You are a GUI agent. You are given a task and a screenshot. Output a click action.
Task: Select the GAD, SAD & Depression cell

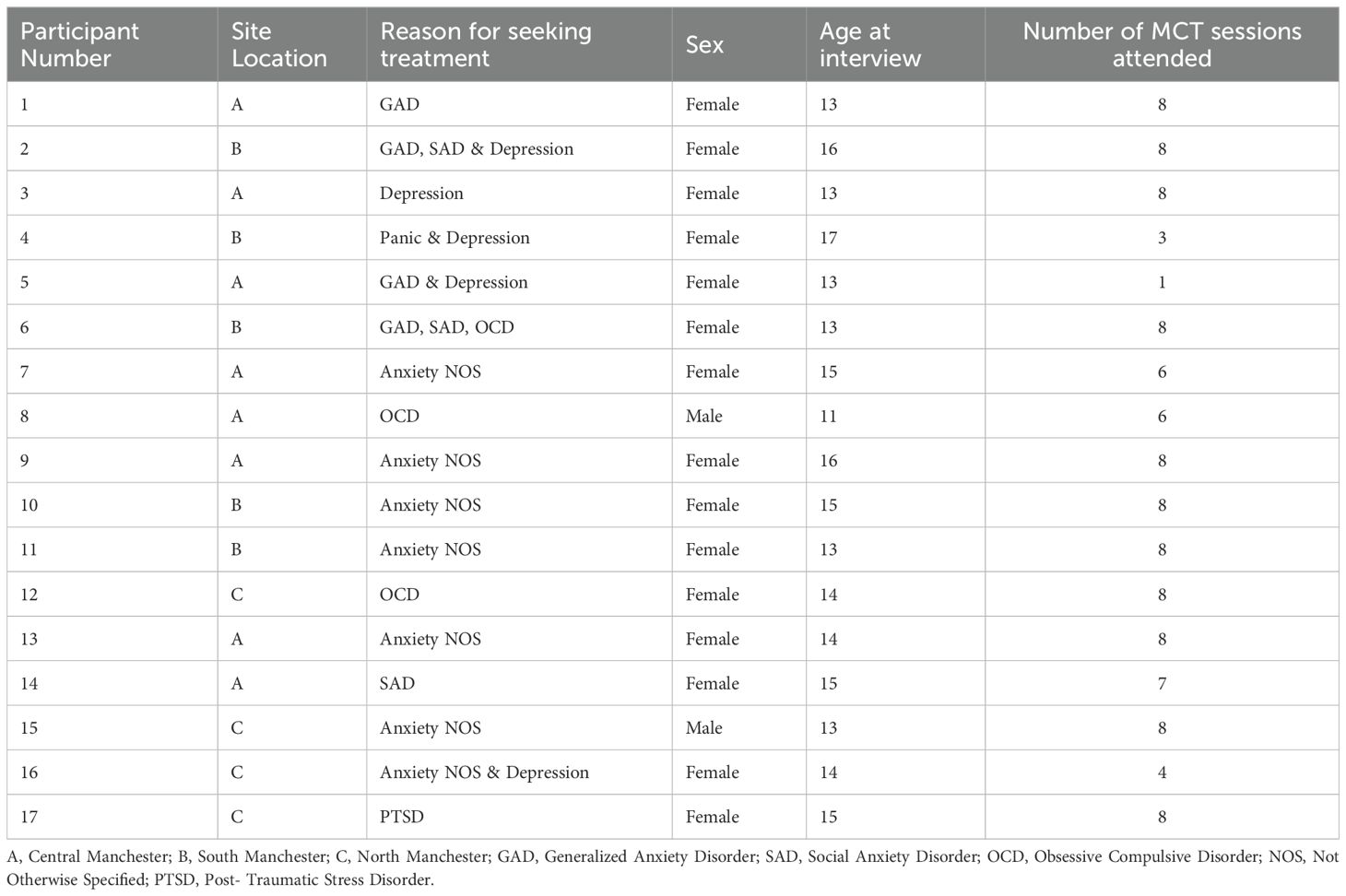point(476,148)
